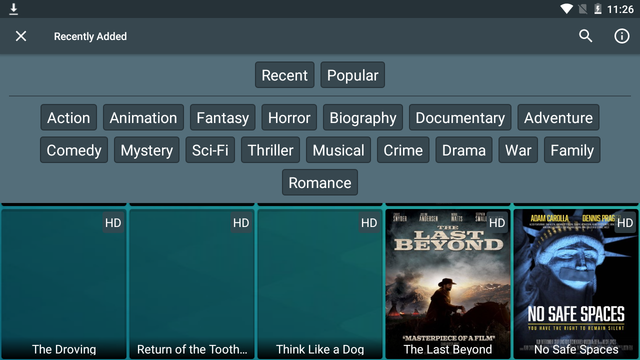The width and height of the screenshot is (640, 360).
Task: Select the Sci-Fi genre button
Action: click(210, 150)
